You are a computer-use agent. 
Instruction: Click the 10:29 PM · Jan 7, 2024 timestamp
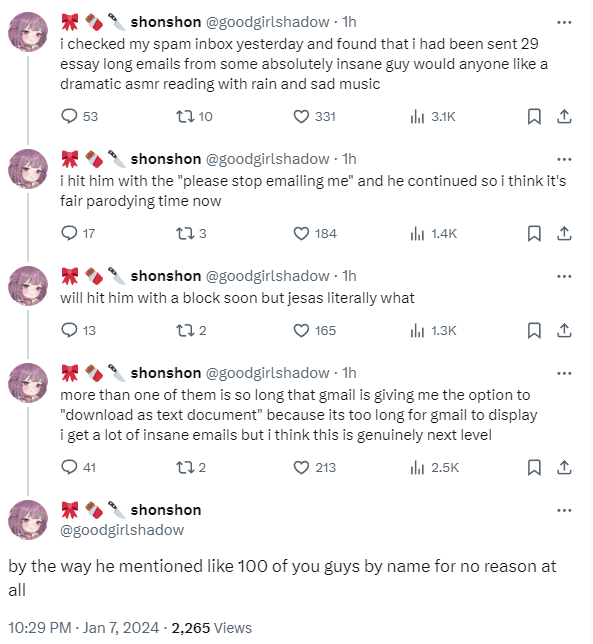click(x=83, y=628)
